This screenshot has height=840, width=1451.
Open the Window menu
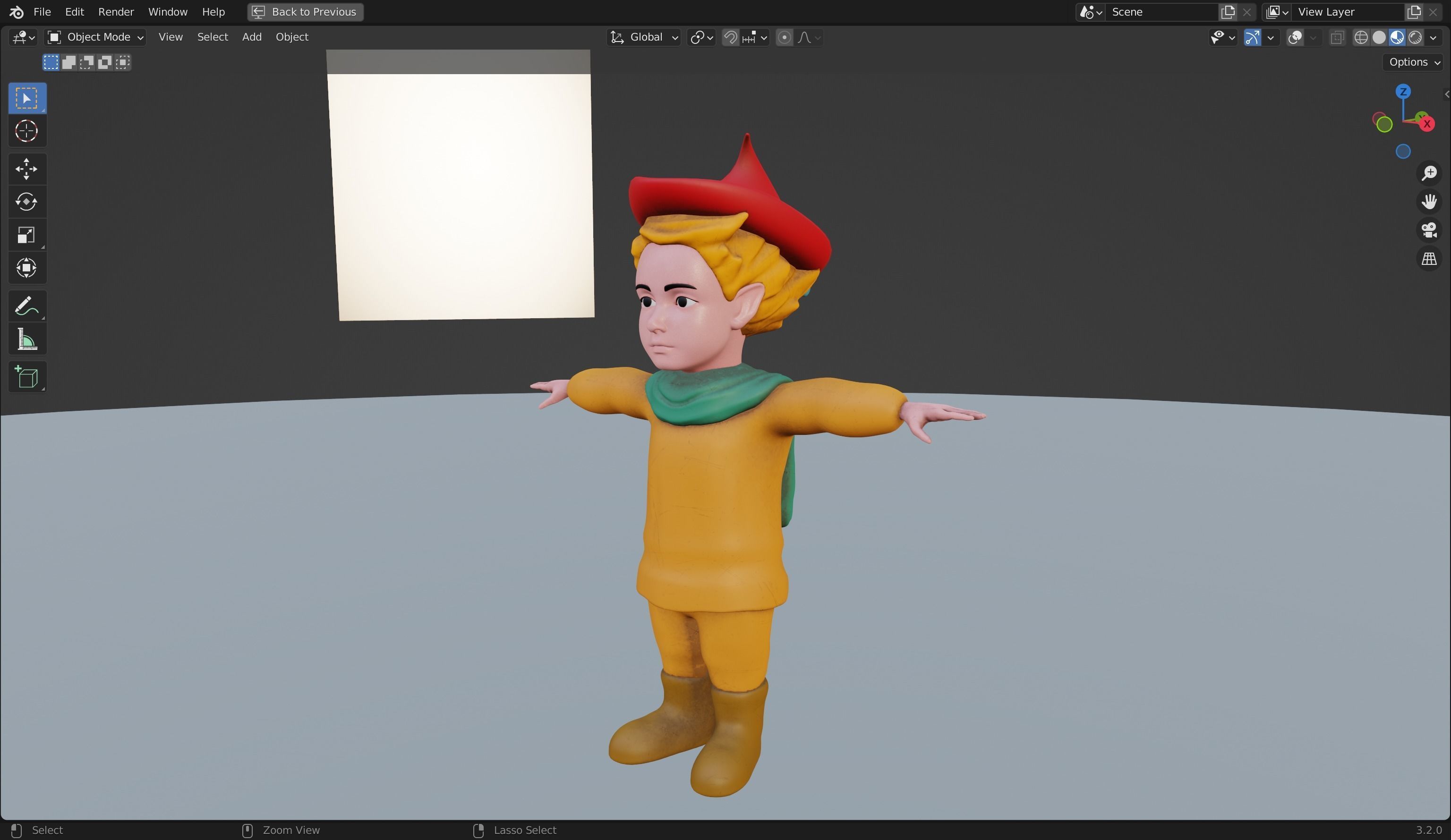coord(168,11)
